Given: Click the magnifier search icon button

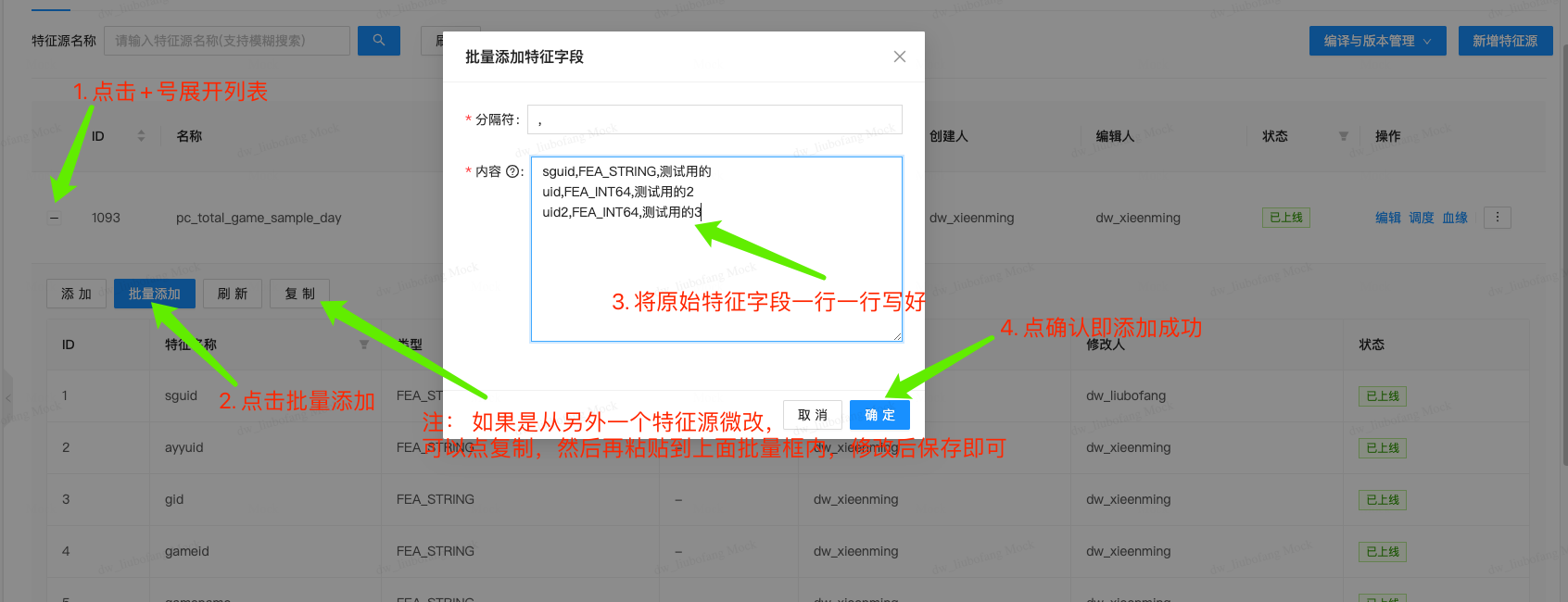Looking at the screenshot, I should click(378, 41).
